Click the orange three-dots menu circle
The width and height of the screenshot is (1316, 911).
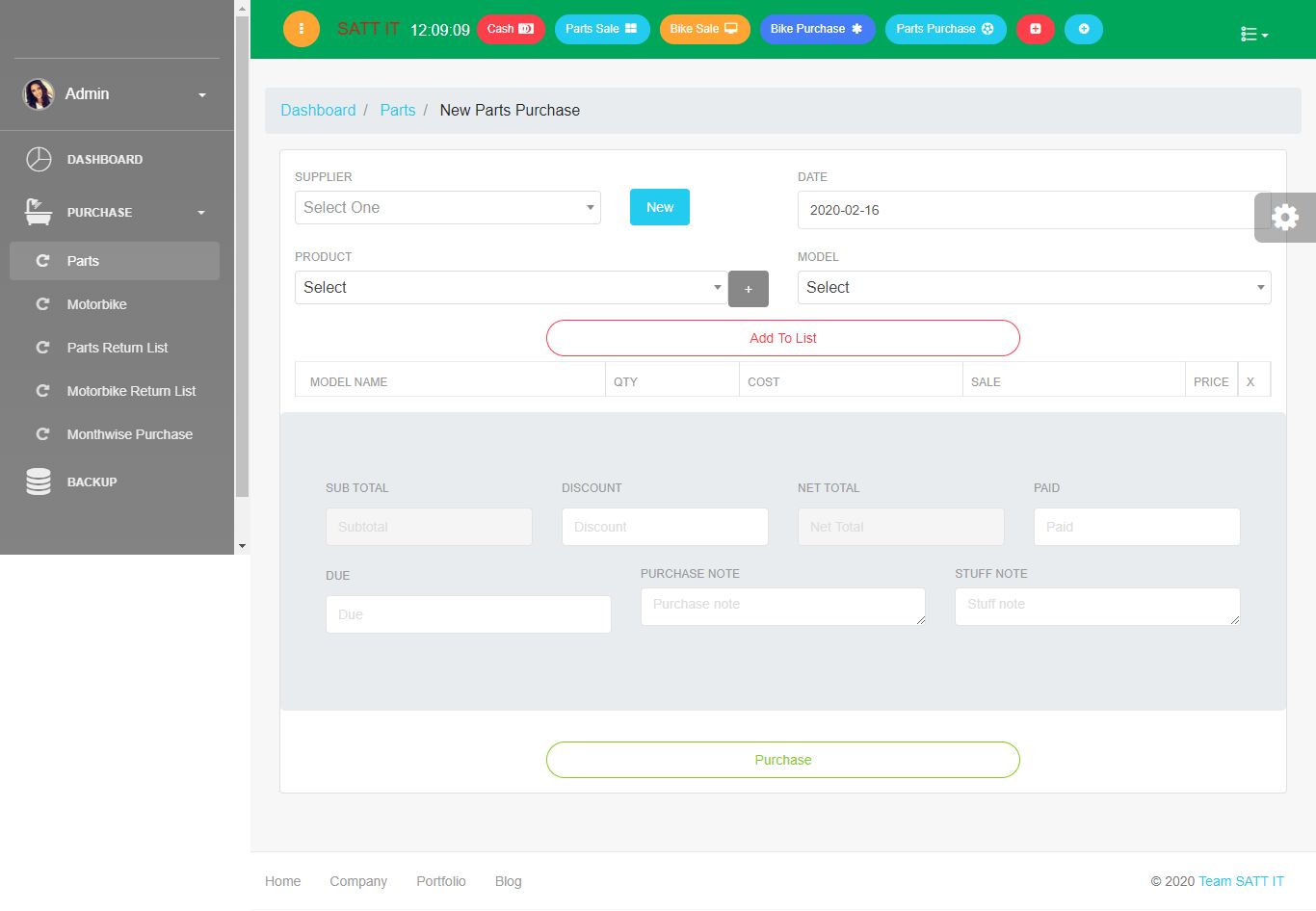[x=302, y=29]
